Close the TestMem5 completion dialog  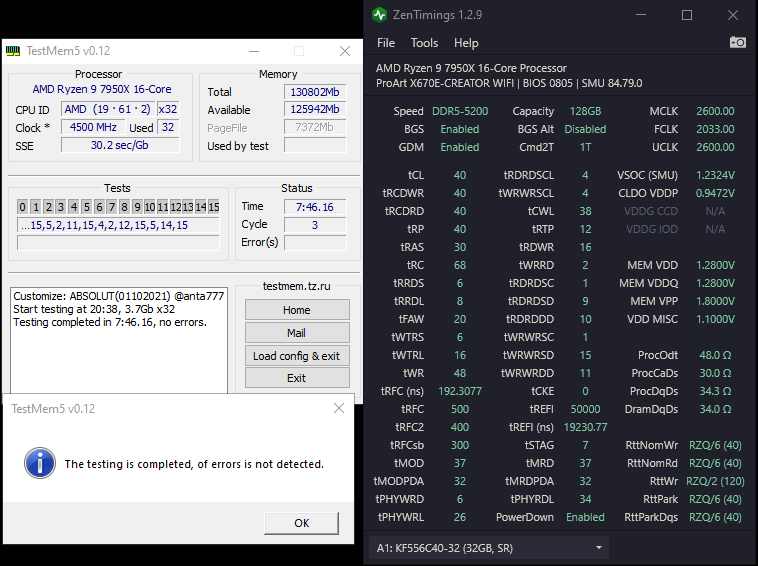tap(339, 408)
